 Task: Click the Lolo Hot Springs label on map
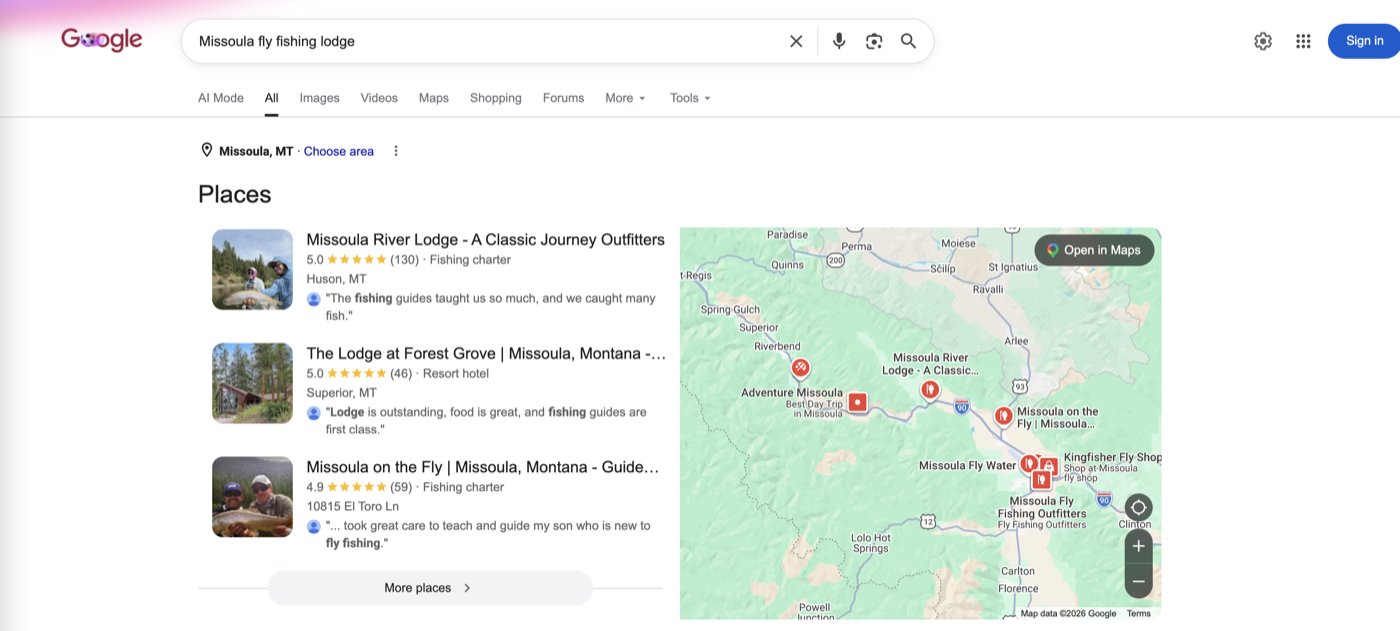coord(870,543)
